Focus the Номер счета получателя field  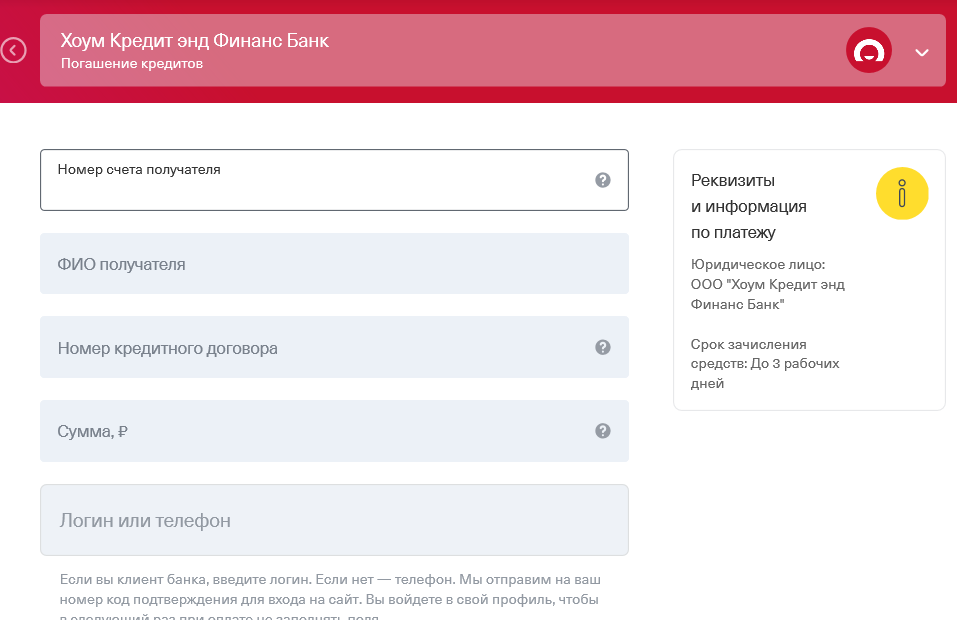point(334,180)
